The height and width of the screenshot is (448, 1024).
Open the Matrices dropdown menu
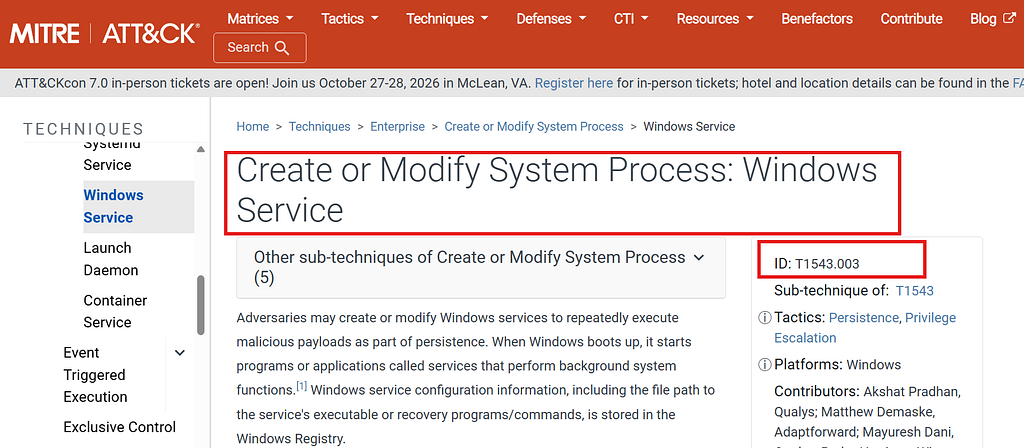tap(260, 18)
